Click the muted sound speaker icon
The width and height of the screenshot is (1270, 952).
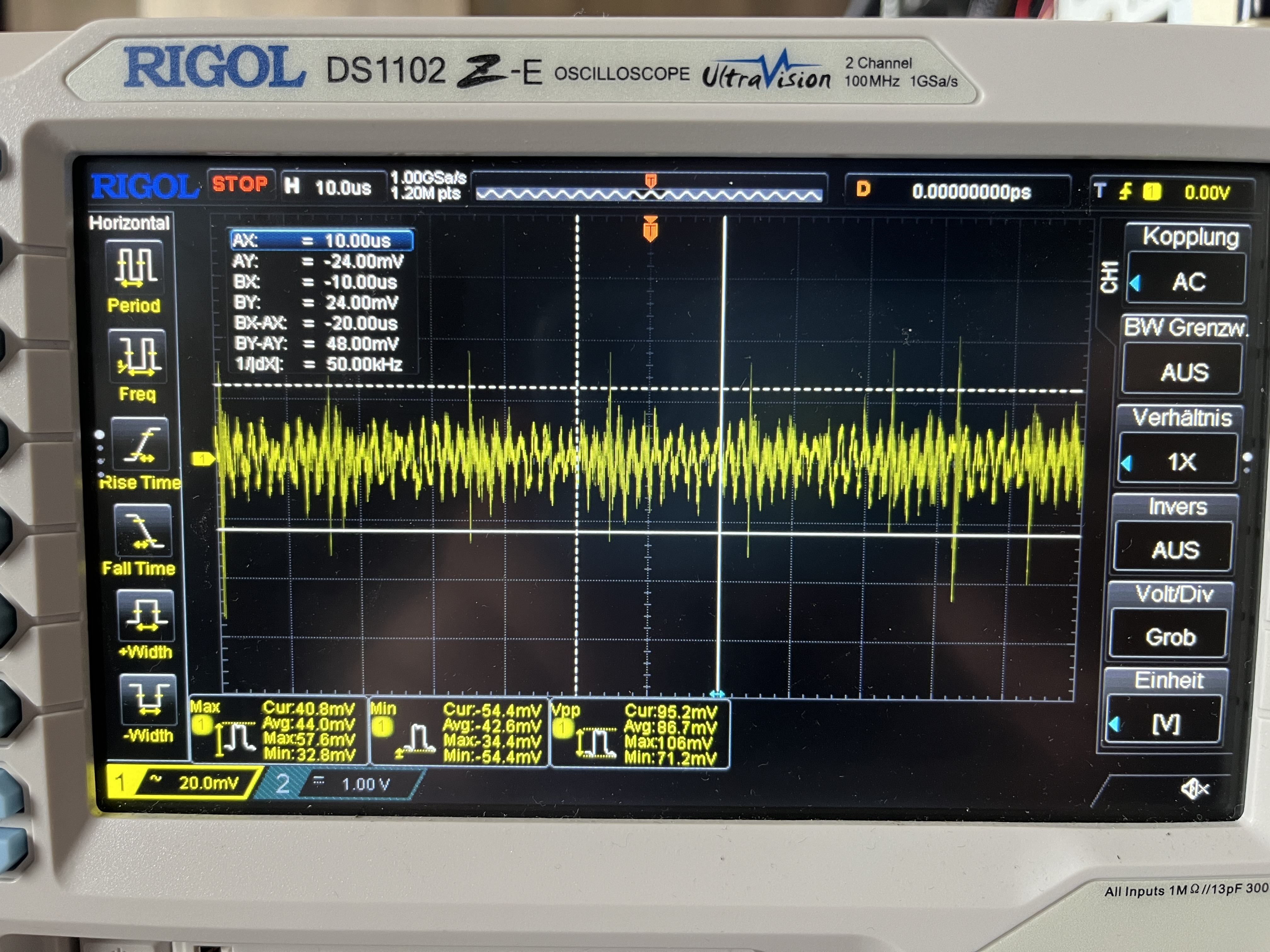tap(1194, 790)
